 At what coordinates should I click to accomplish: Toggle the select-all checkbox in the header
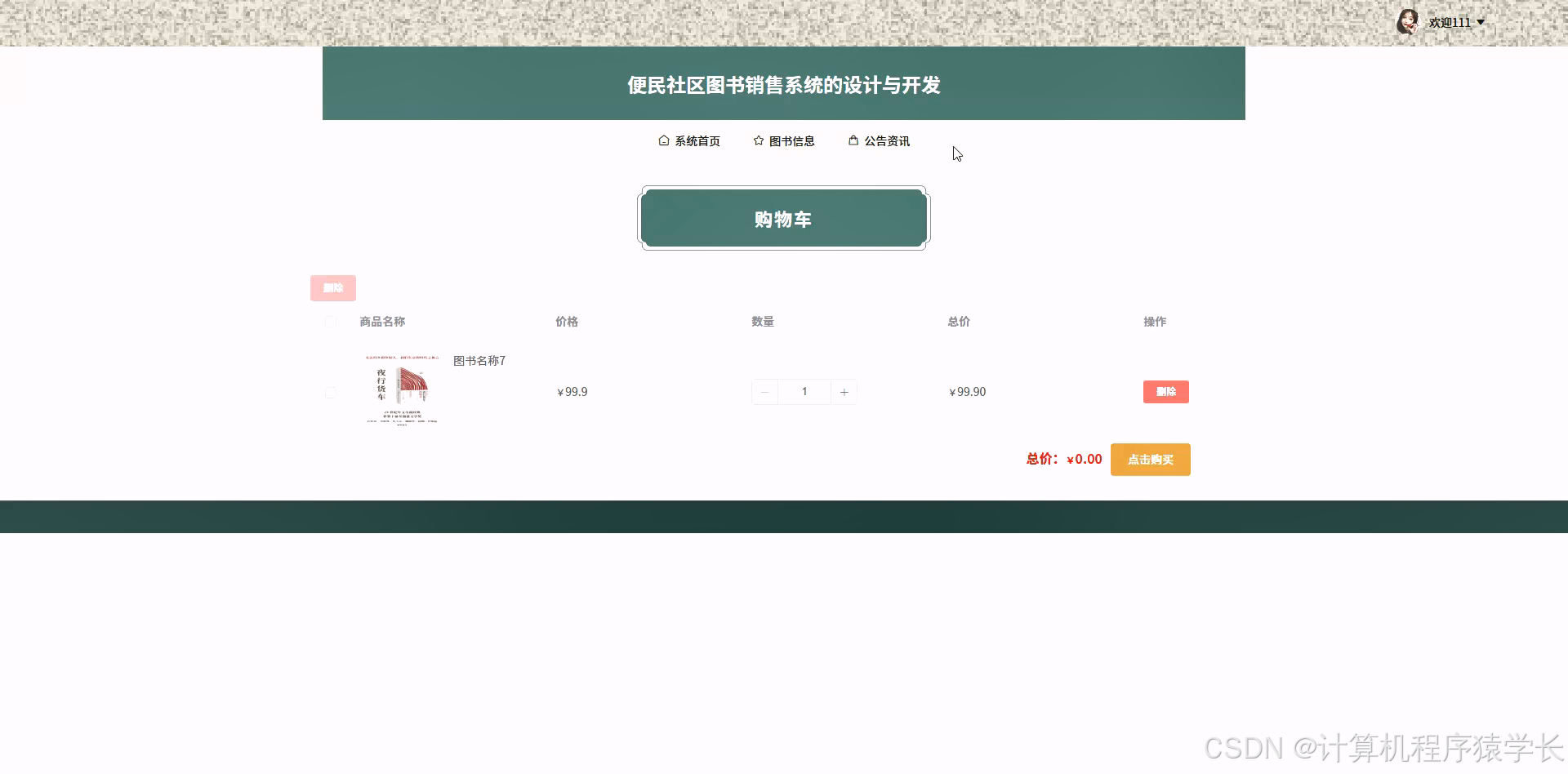331,322
